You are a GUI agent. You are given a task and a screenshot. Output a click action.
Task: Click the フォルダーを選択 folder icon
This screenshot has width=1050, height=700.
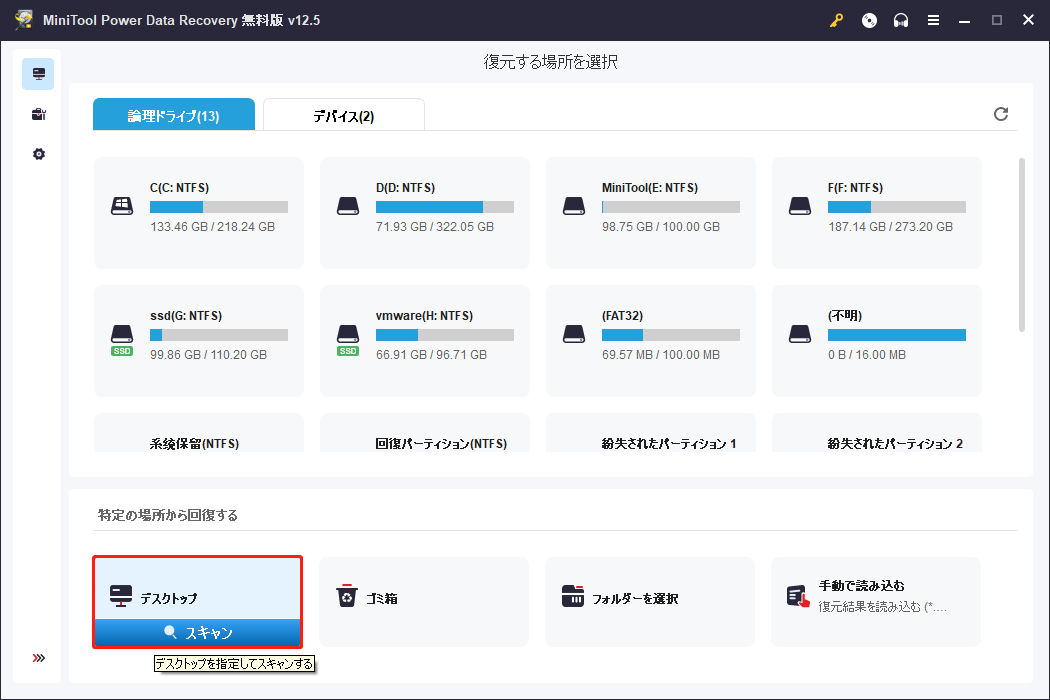point(573,596)
